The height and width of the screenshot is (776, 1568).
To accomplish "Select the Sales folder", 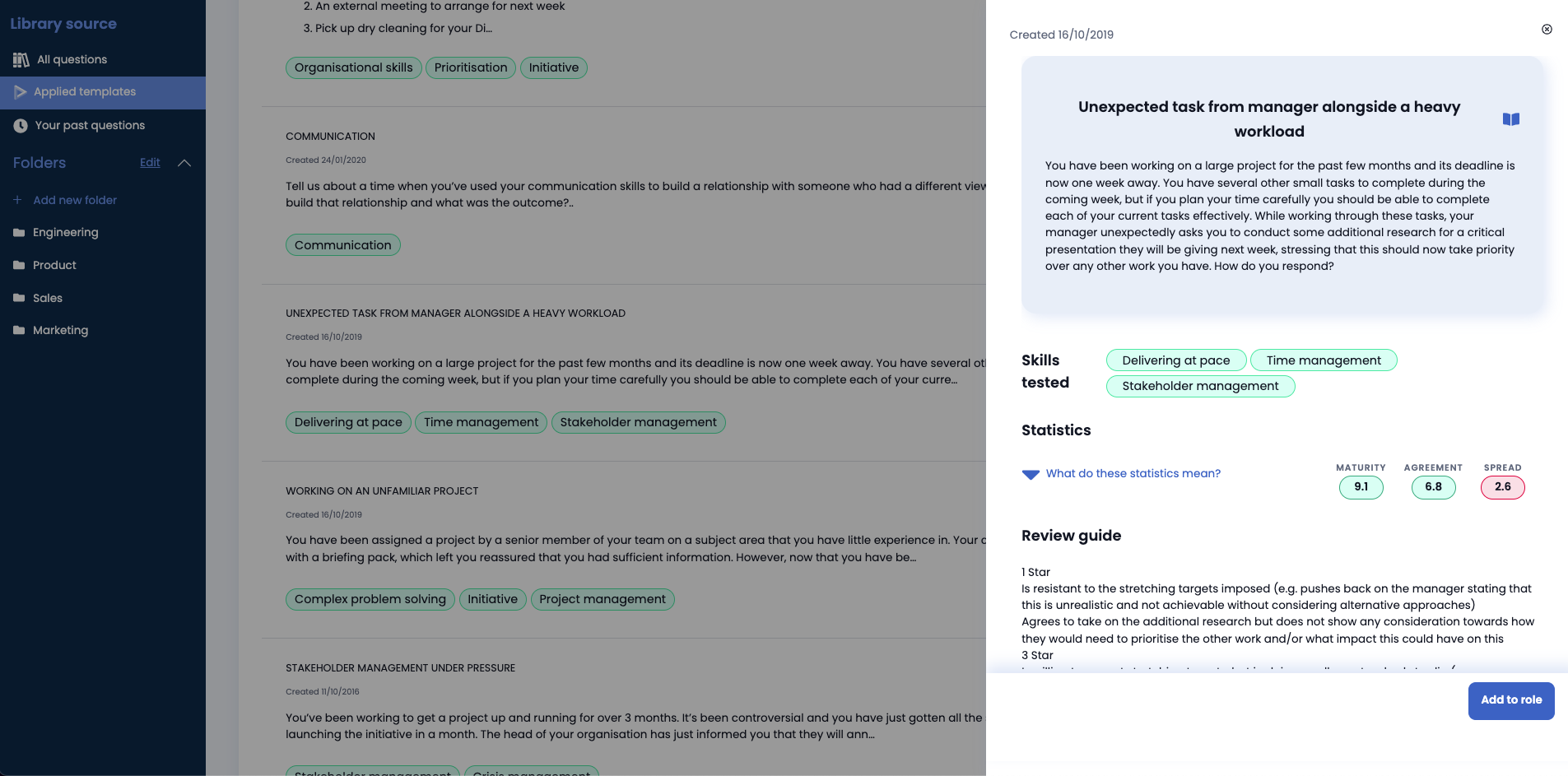I will tap(48, 298).
